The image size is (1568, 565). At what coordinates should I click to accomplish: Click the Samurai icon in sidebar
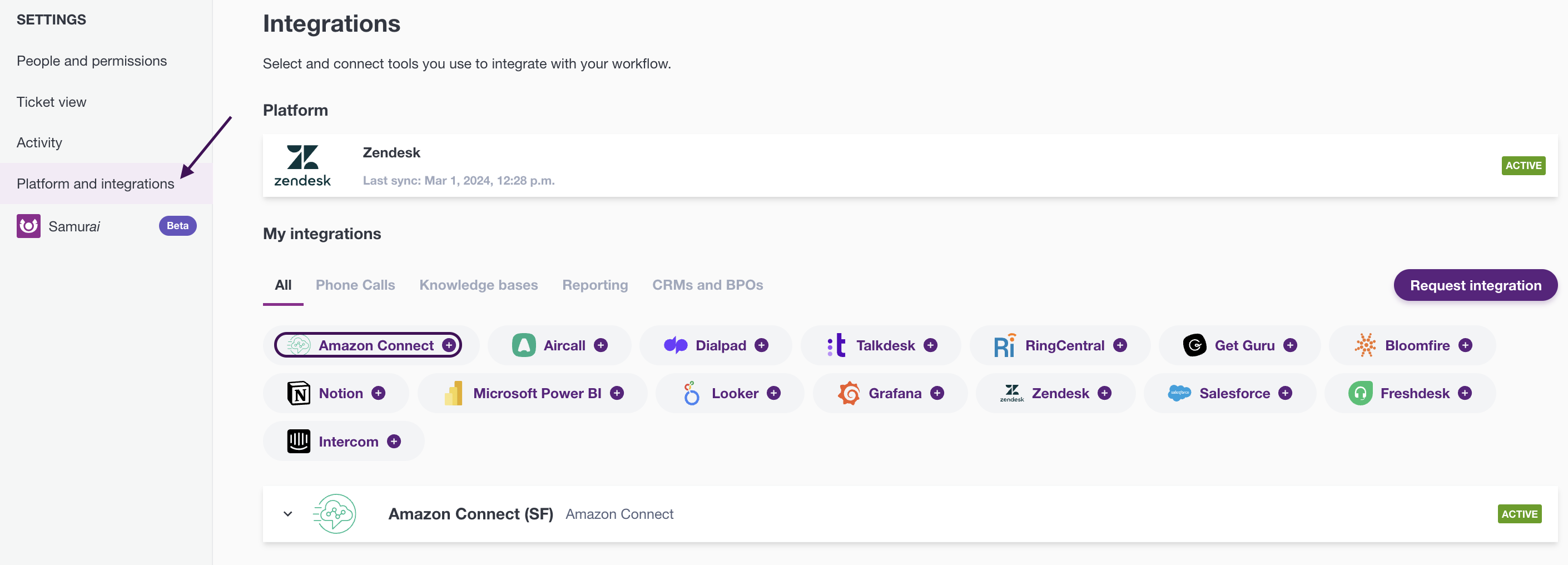(x=28, y=226)
